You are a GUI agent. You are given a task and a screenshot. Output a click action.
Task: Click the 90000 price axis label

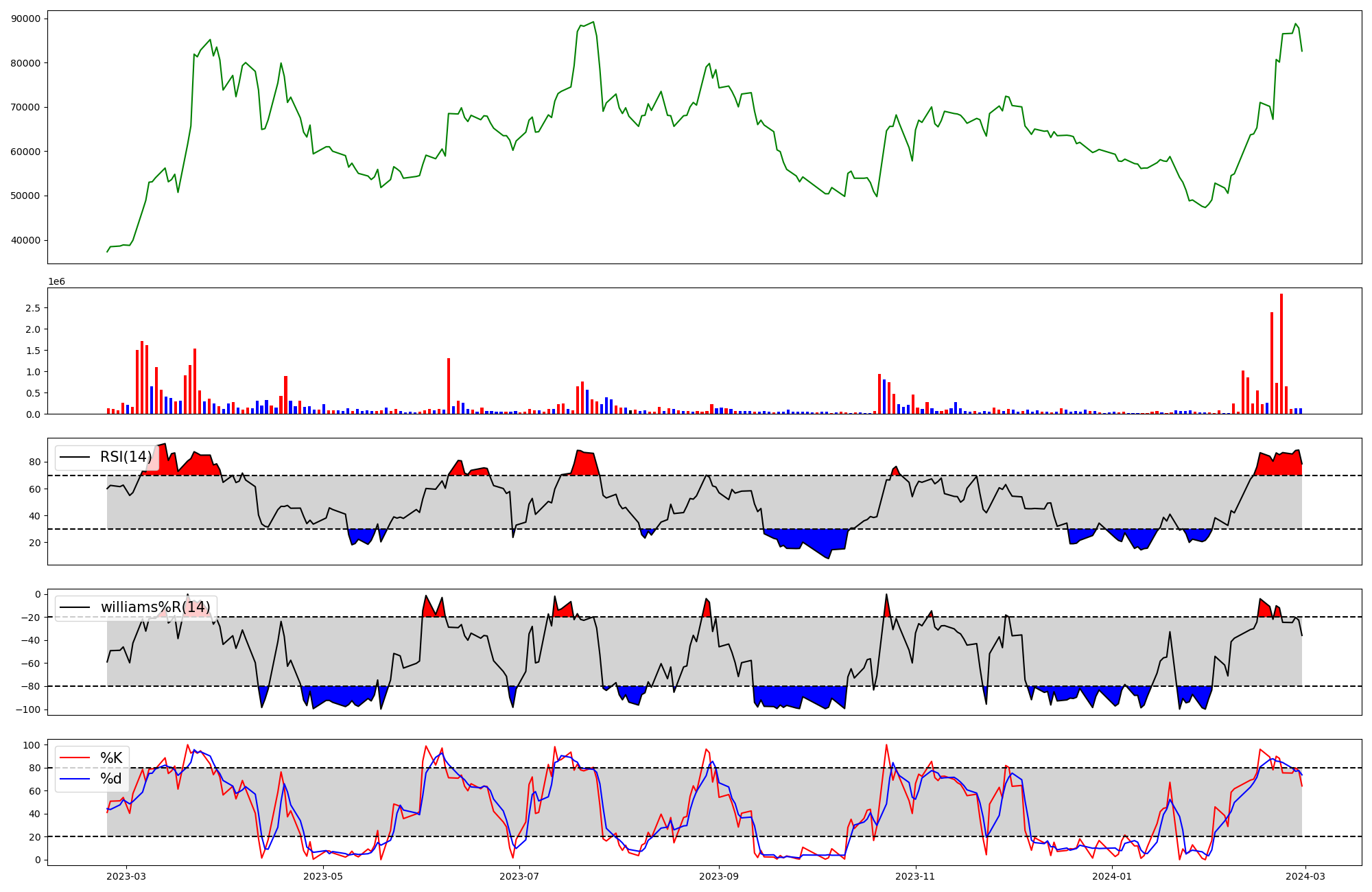point(25,19)
